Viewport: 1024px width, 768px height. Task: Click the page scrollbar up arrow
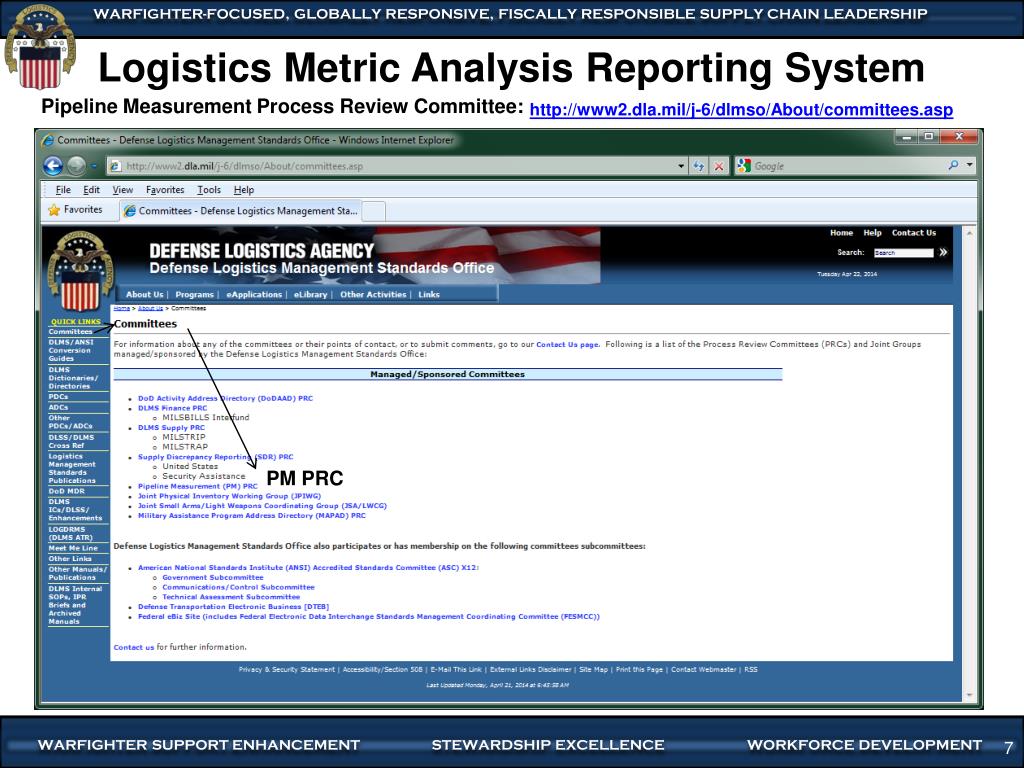click(x=969, y=233)
